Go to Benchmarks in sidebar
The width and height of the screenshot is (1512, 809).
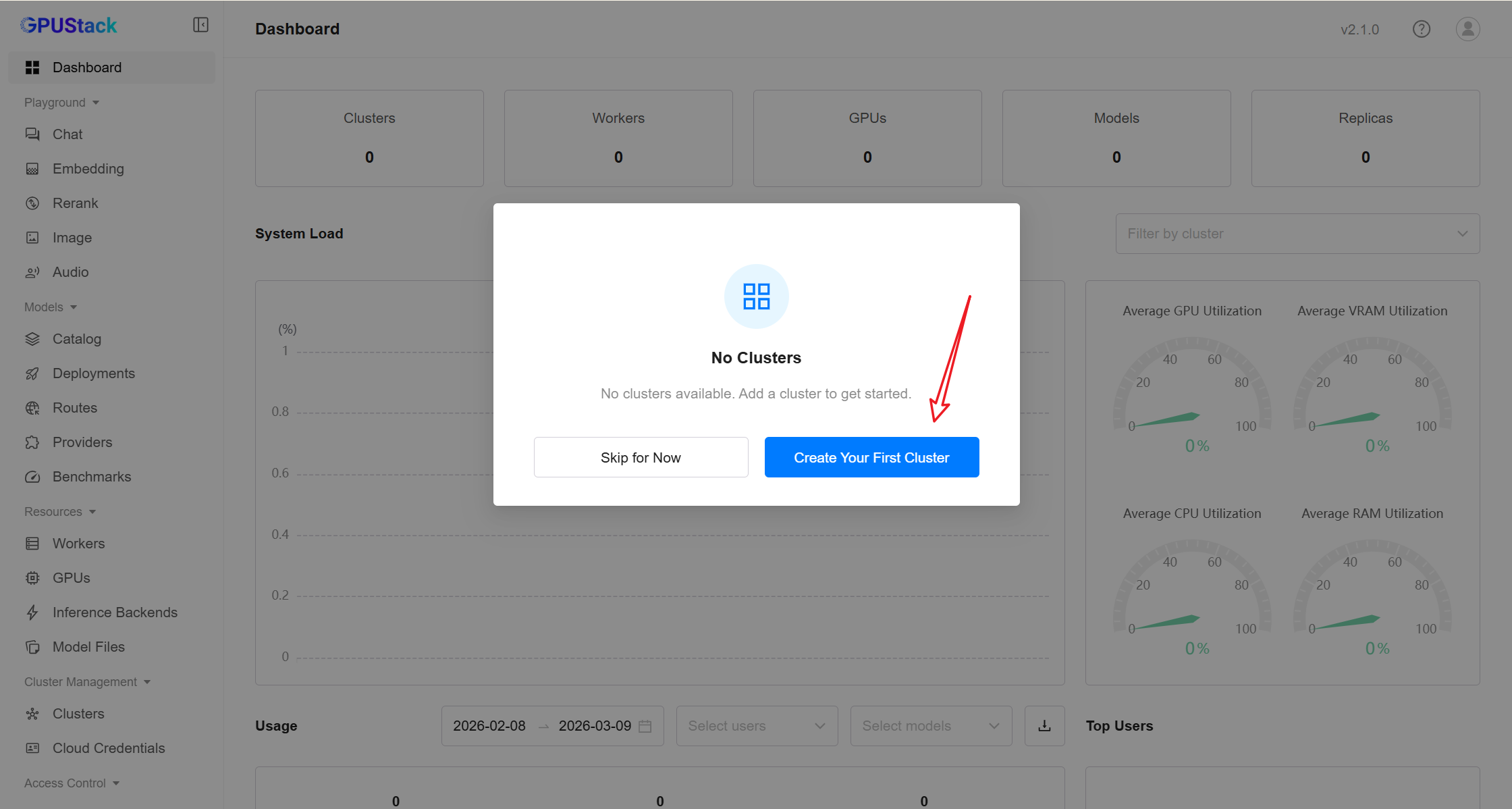tap(92, 477)
